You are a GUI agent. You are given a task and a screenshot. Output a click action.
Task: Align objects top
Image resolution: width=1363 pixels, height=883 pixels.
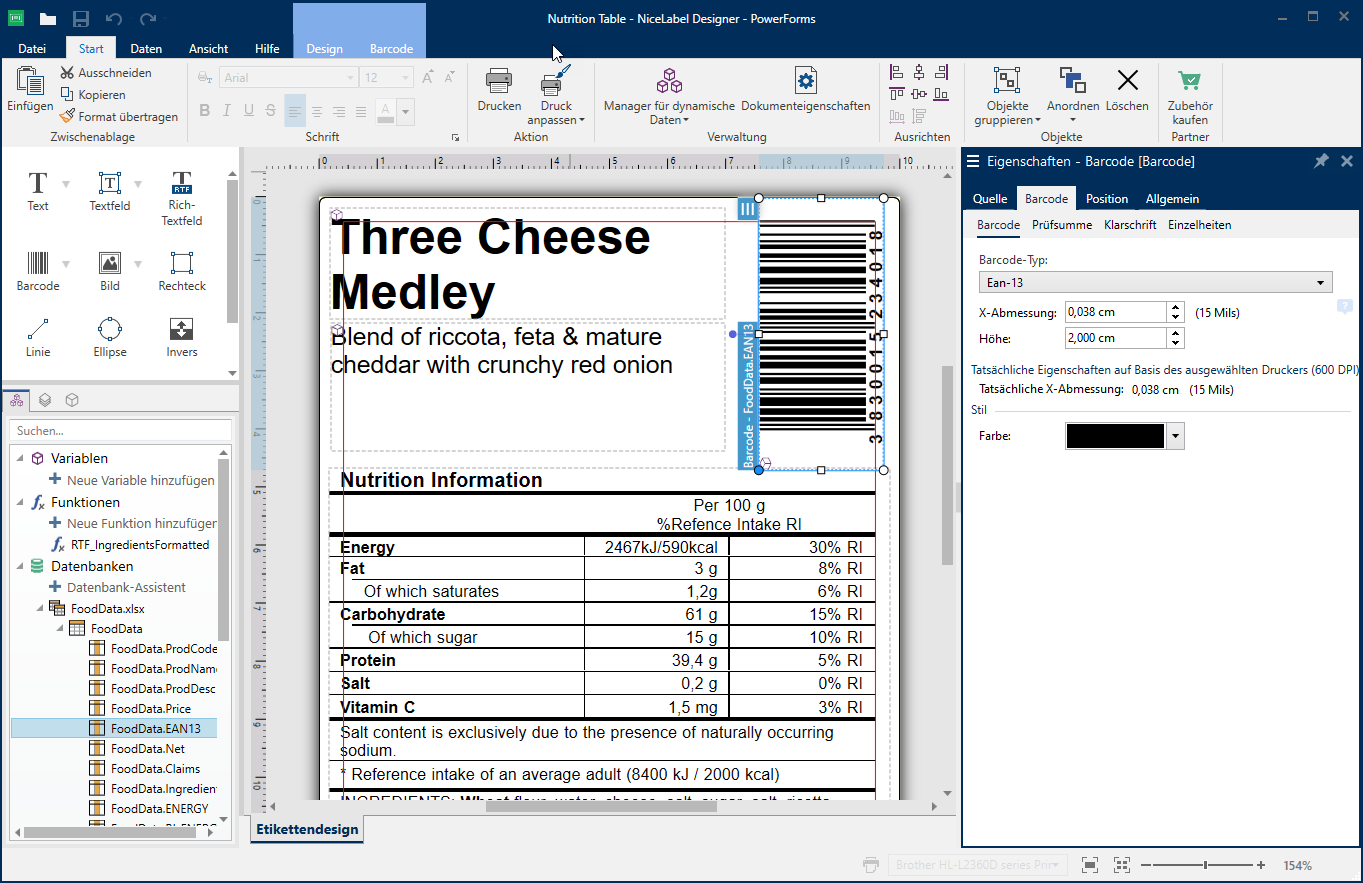(x=896, y=94)
